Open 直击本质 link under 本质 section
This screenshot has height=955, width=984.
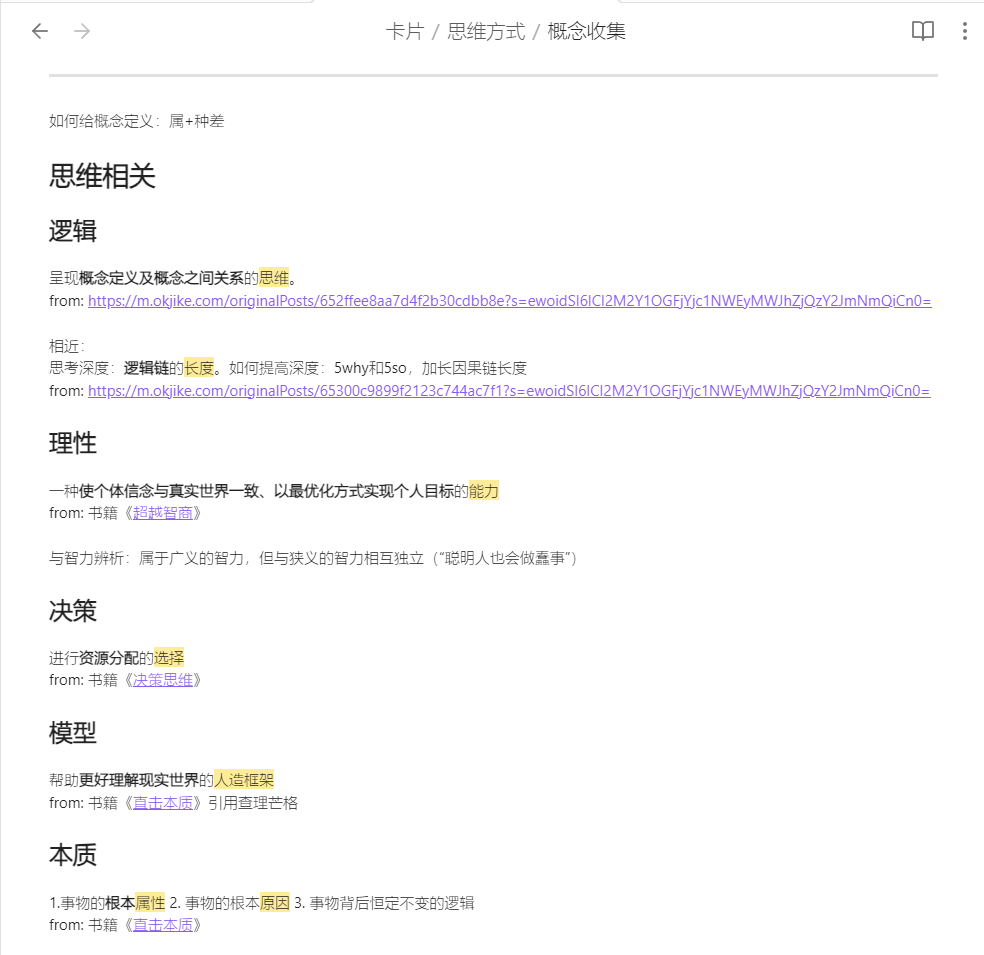tap(163, 925)
